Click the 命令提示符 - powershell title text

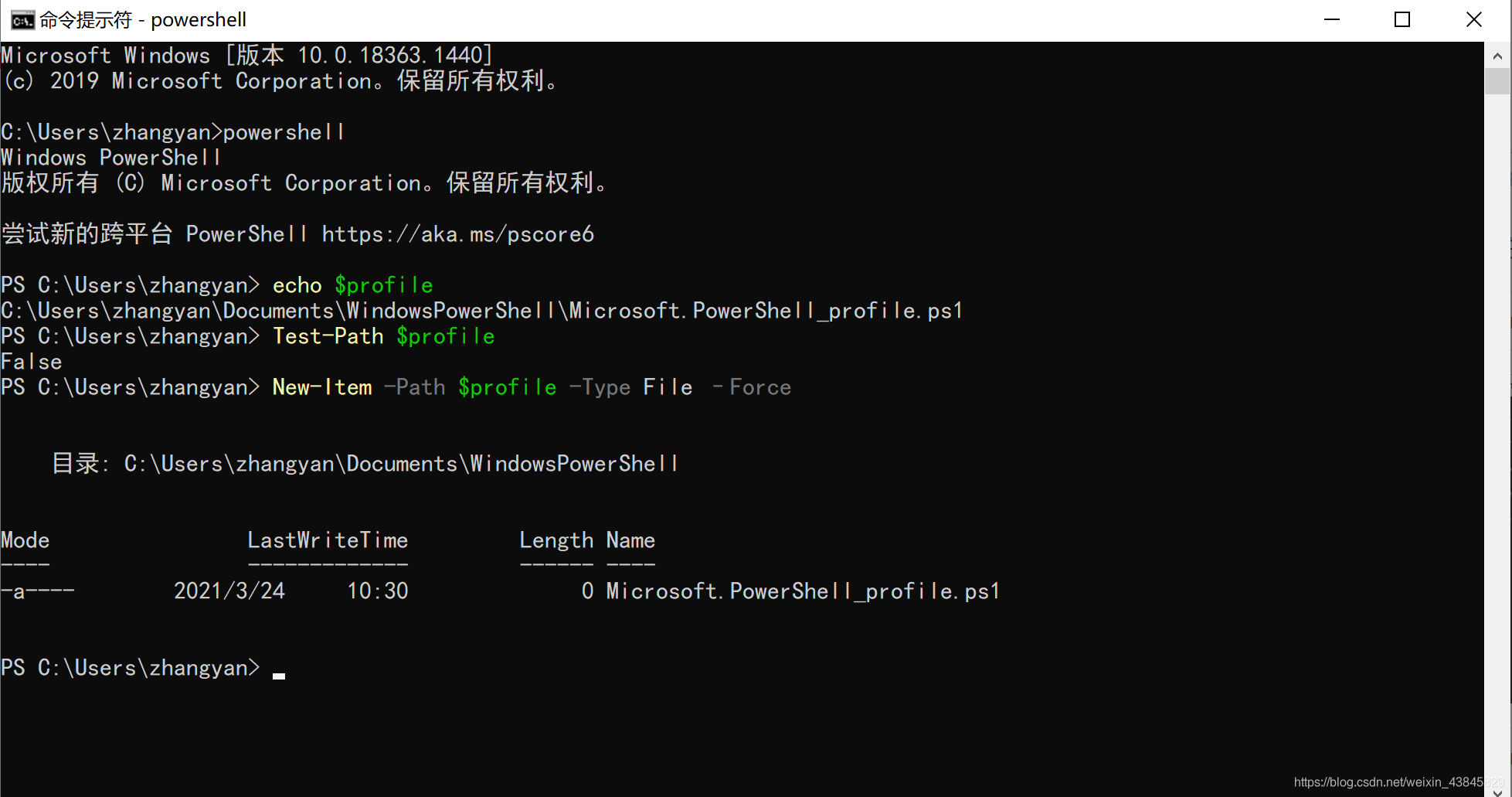pyautogui.click(x=143, y=19)
